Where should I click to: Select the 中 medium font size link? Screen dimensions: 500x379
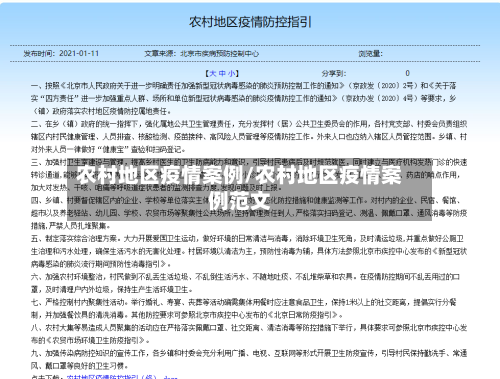222,73
